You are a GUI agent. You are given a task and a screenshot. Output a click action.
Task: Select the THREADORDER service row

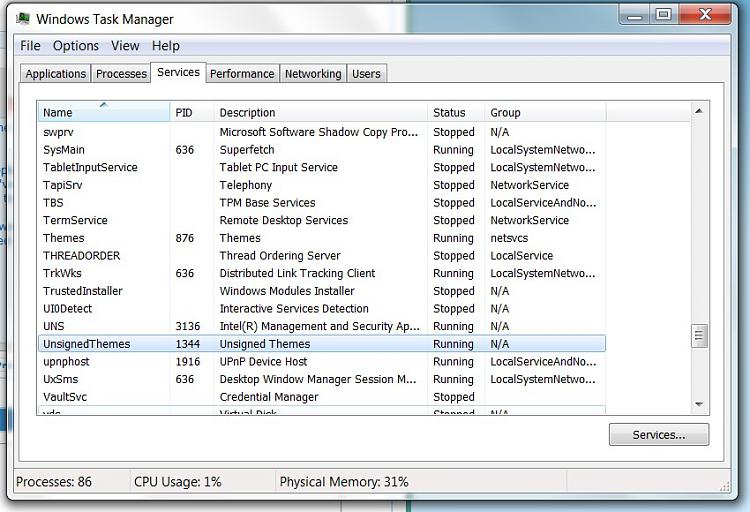click(x=321, y=256)
